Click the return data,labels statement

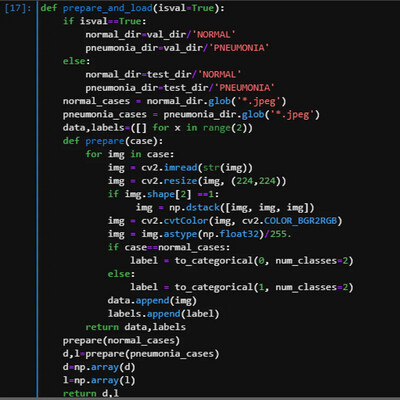click(136, 327)
